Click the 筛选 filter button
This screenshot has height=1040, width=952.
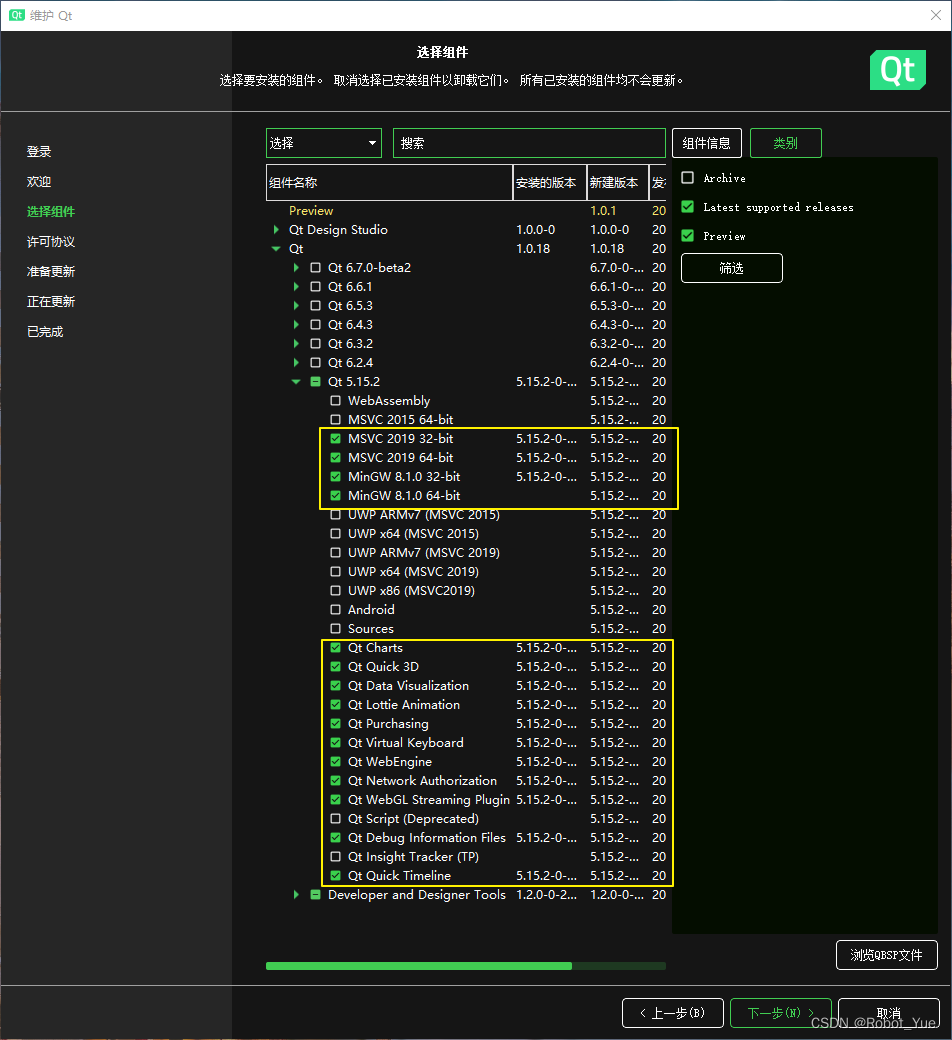click(x=732, y=268)
